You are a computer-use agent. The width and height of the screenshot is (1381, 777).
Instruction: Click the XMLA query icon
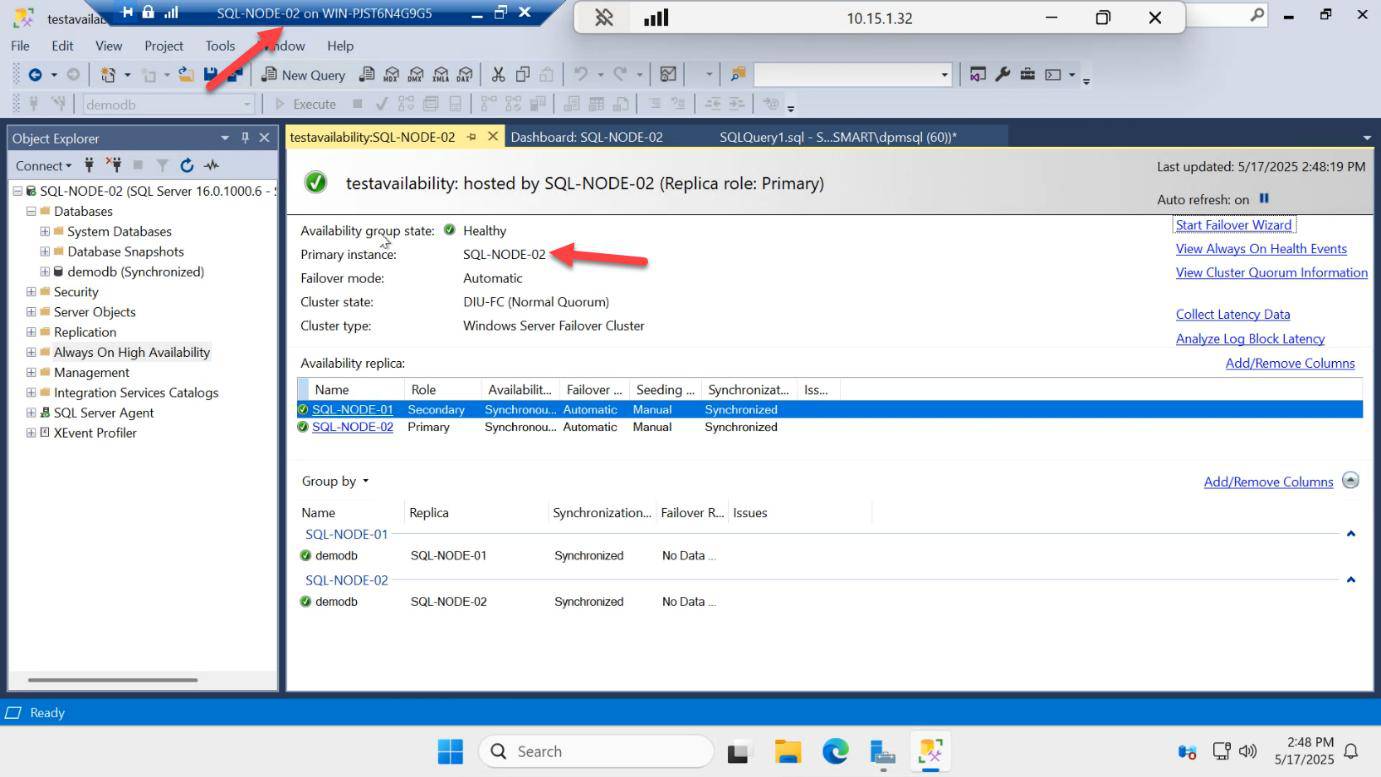click(439, 75)
